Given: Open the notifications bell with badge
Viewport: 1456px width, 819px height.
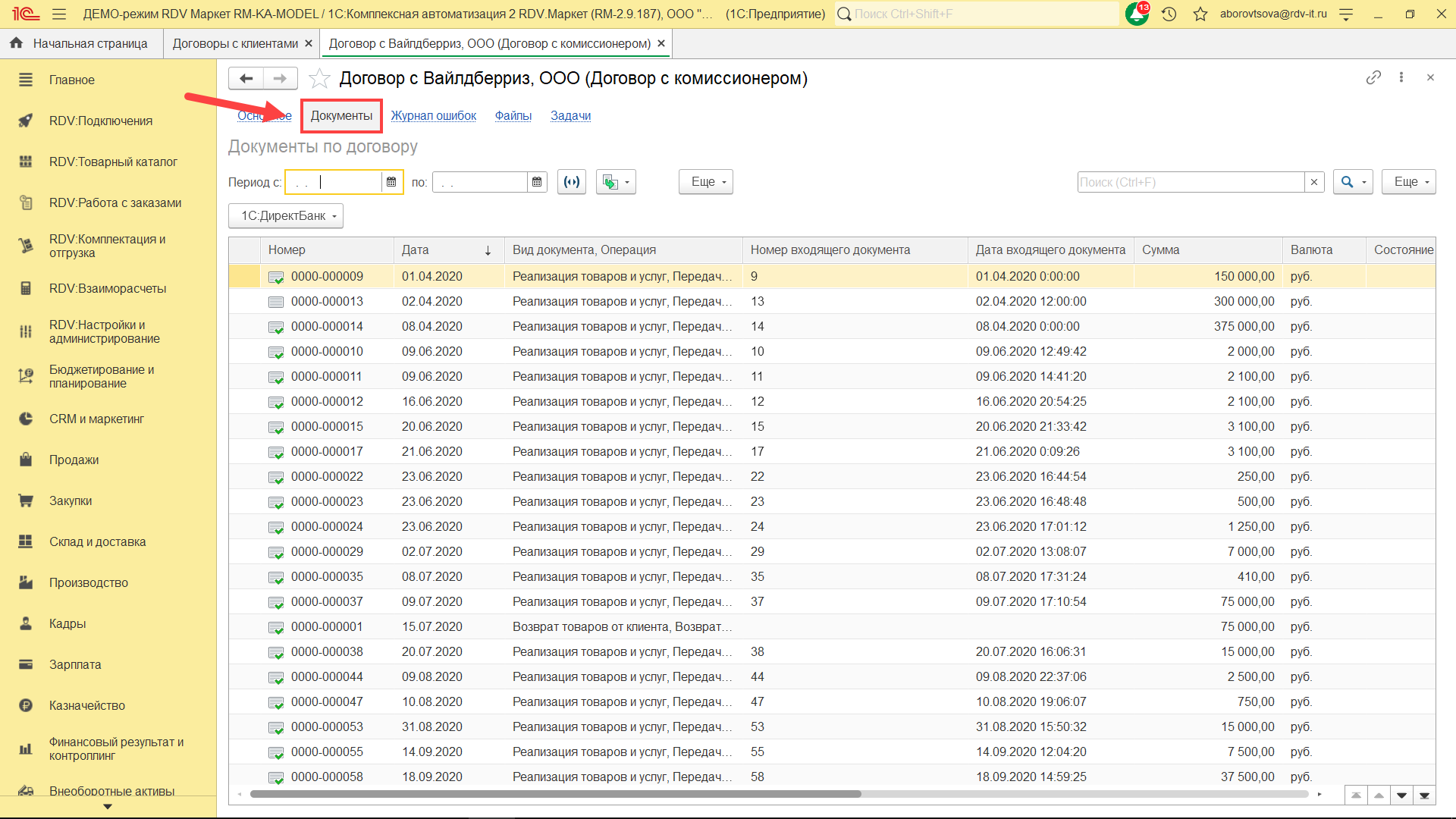Looking at the screenshot, I should pos(1137,14).
